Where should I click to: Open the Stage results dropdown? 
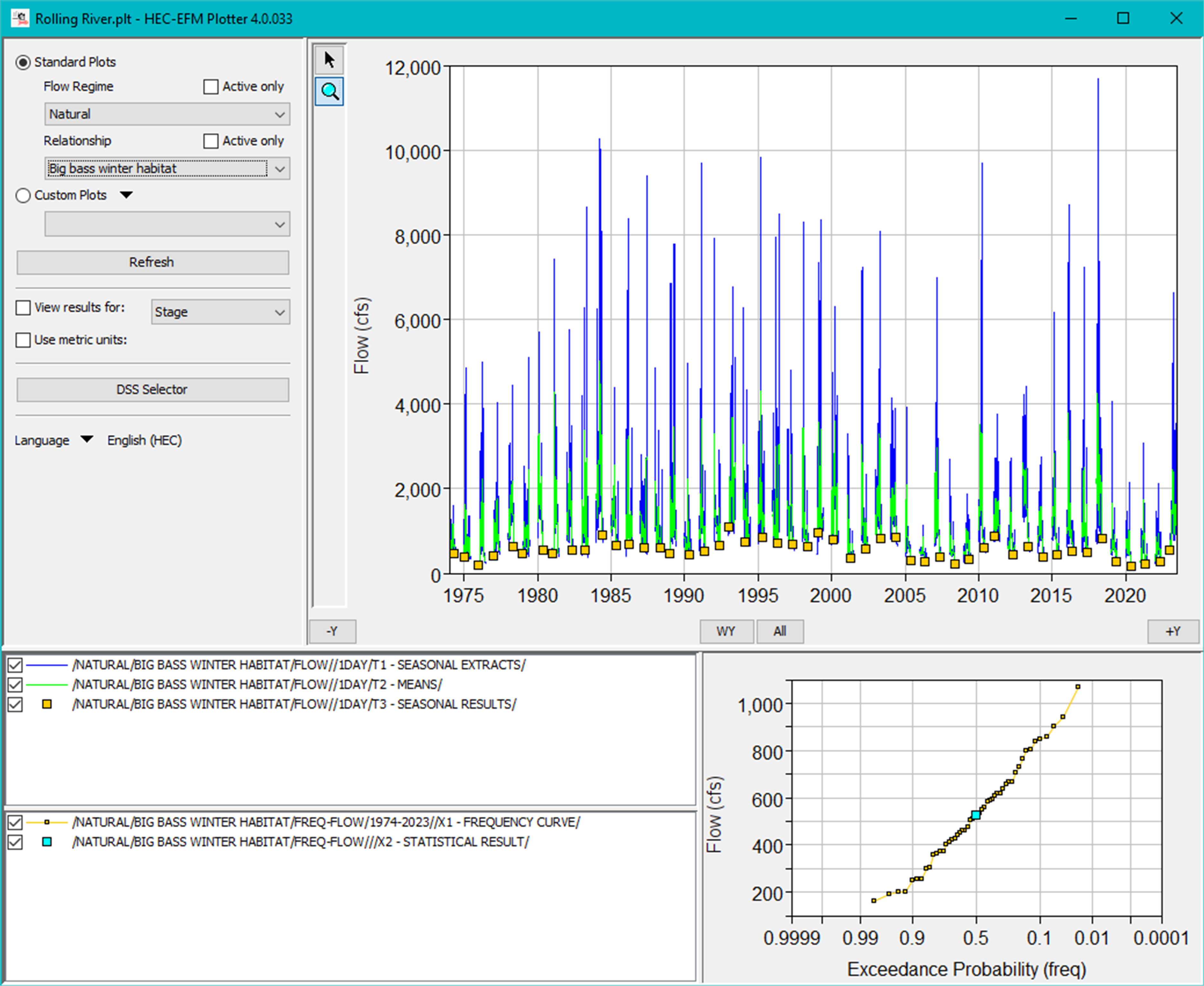pyautogui.click(x=220, y=312)
